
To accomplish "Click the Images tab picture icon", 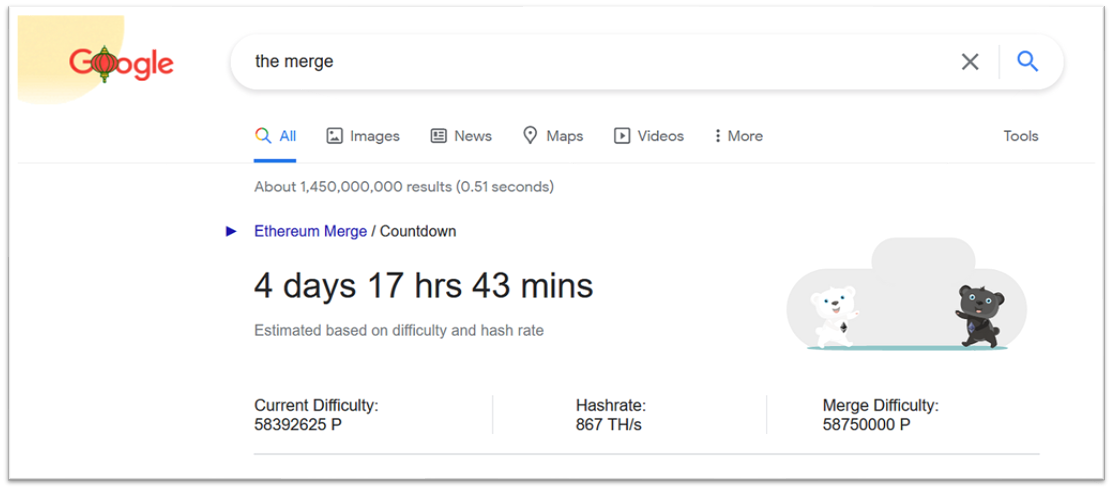I will point(334,135).
